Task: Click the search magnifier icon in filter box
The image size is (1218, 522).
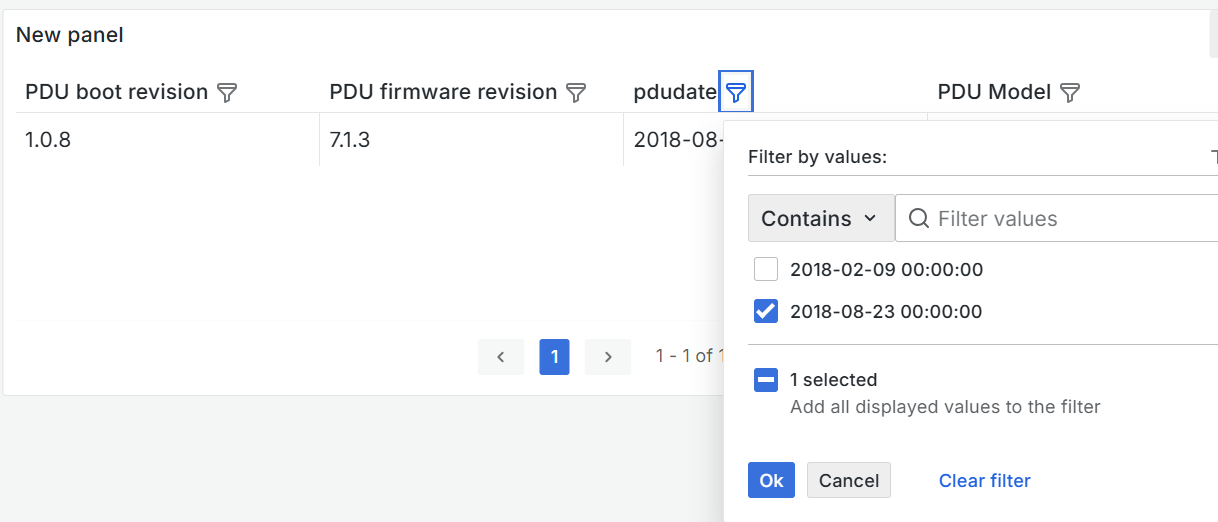Action: [x=918, y=219]
